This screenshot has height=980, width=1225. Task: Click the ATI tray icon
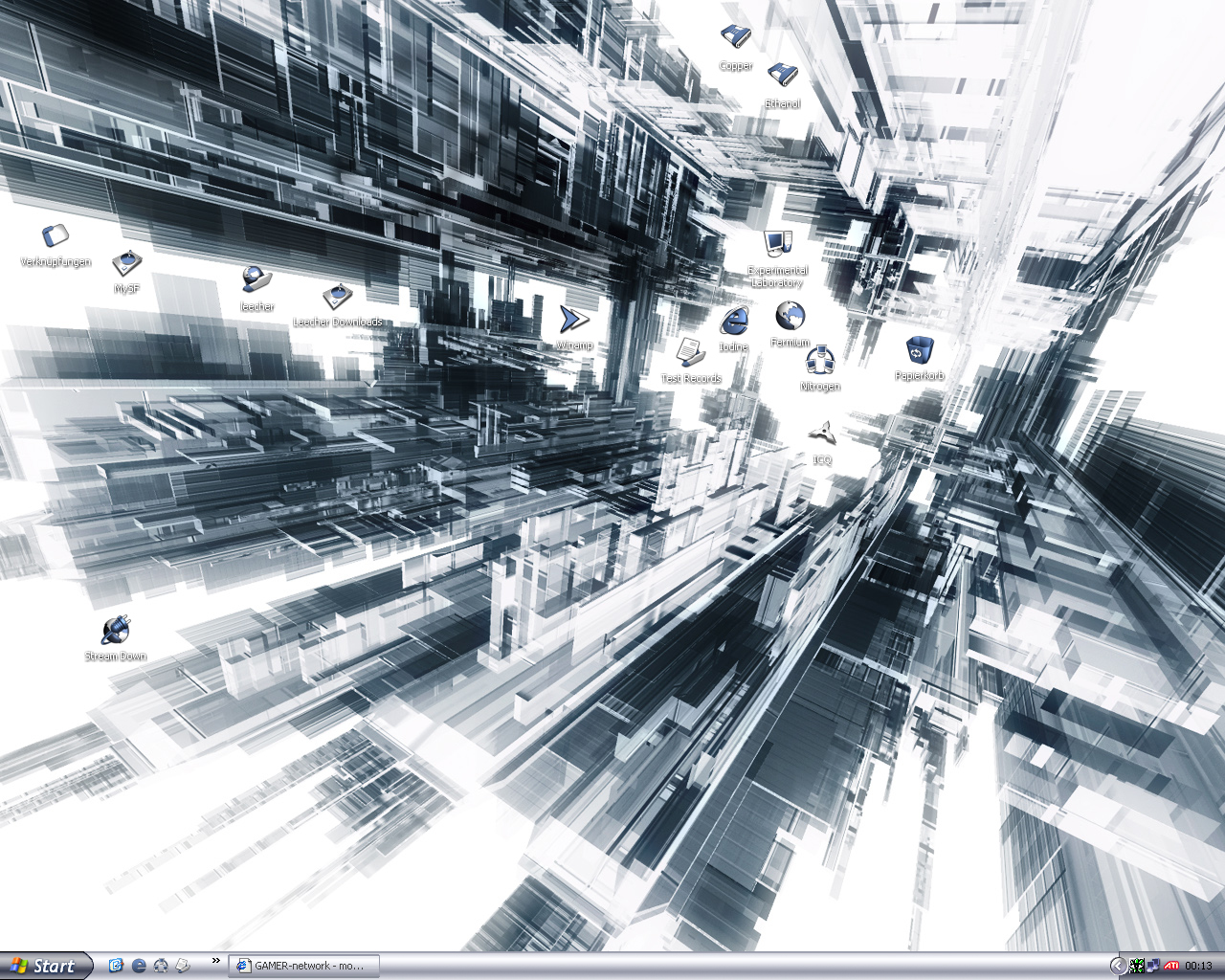pyautogui.click(x=1169, y=966)
